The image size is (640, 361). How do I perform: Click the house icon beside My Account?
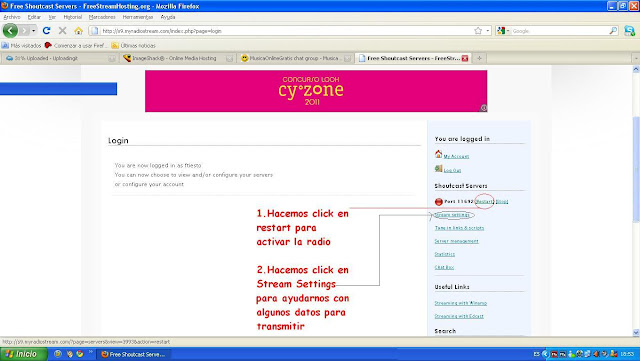[x=438, y=154]
